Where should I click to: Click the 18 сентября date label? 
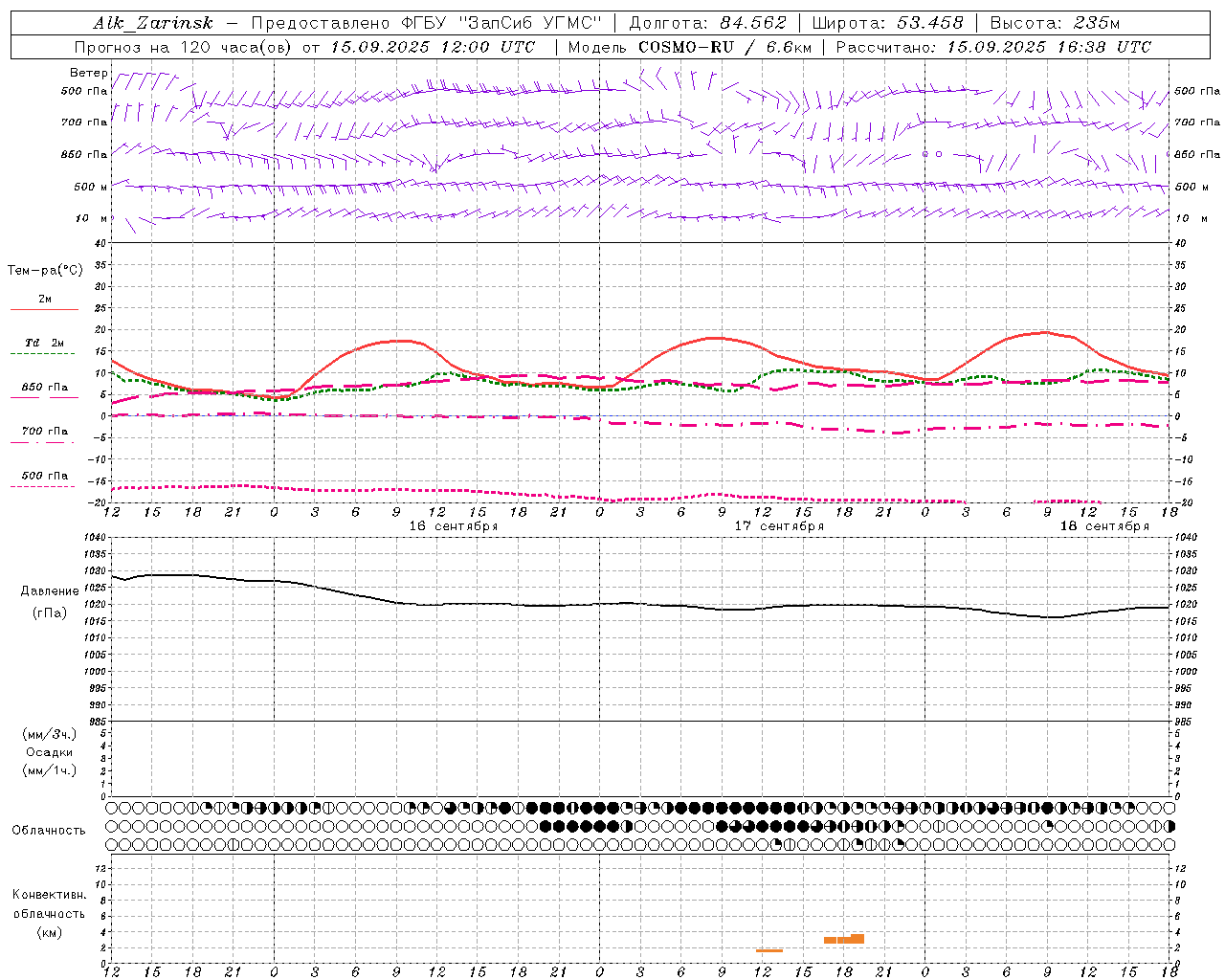(1104, 526)
